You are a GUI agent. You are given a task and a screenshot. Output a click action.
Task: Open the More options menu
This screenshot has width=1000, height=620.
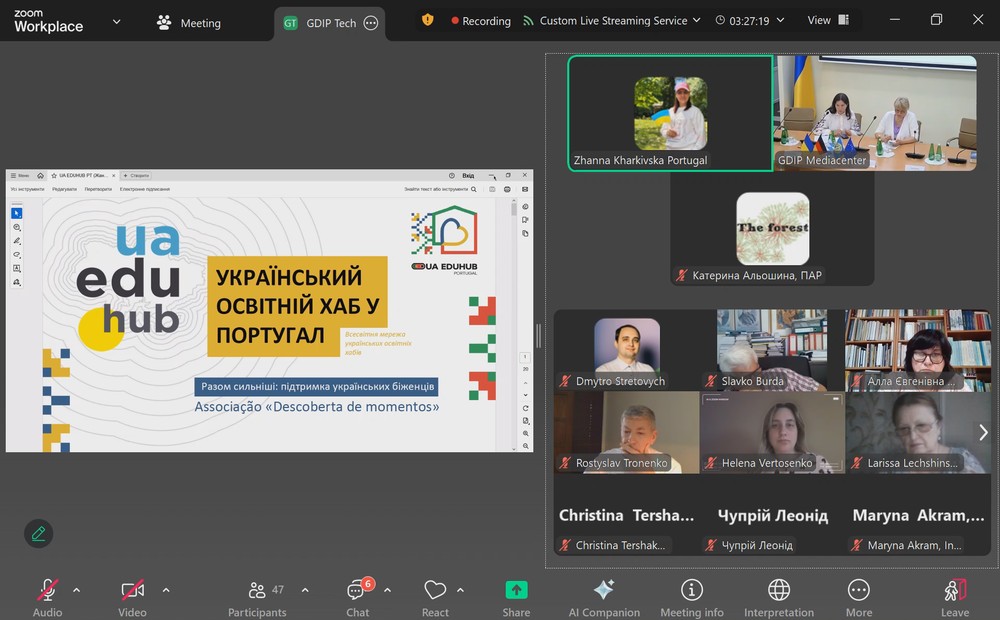pyautogui.click(x=858, y=598)
